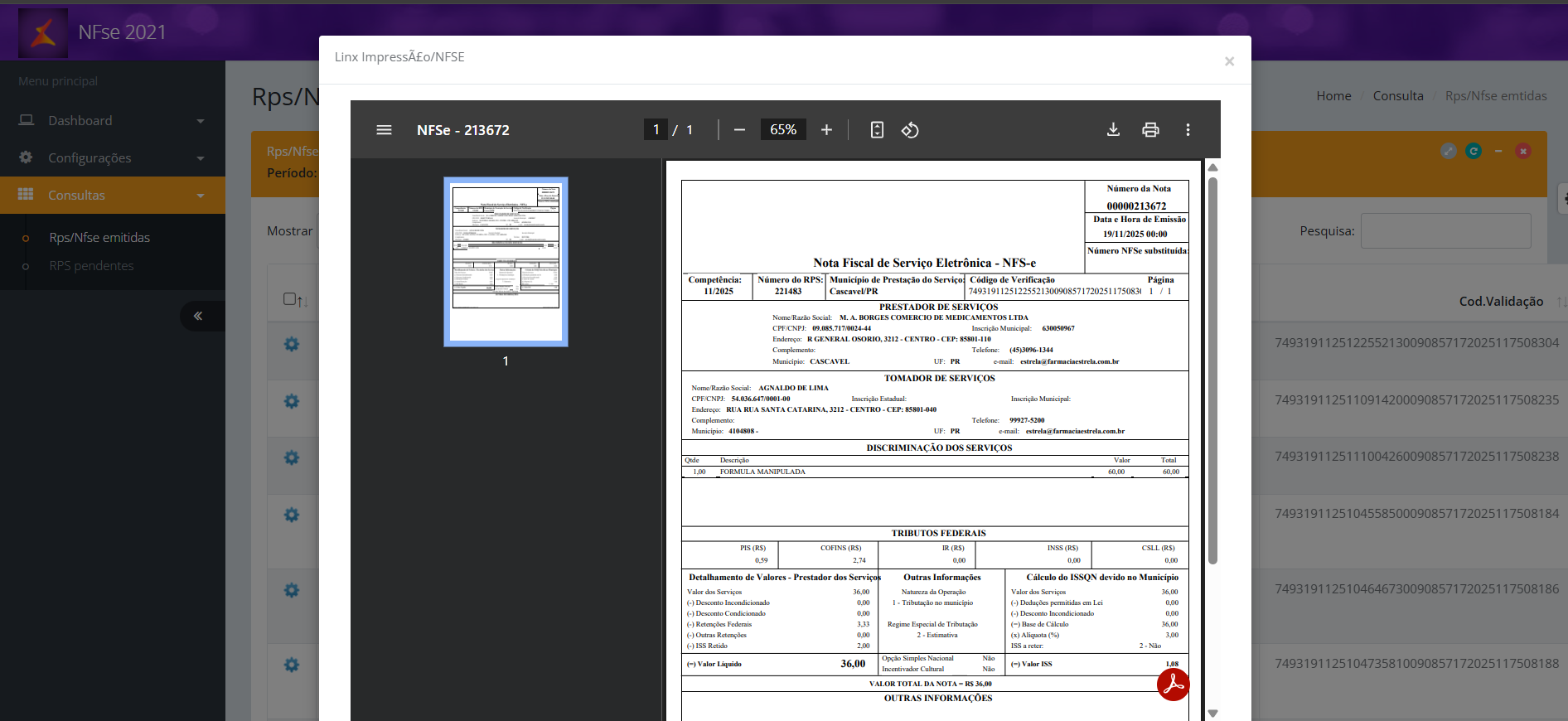Image resolution: width=1568 pixels, height=721 pixels.
Task: Download the NFSe PDF file
Action: (x=1113, y=130)
